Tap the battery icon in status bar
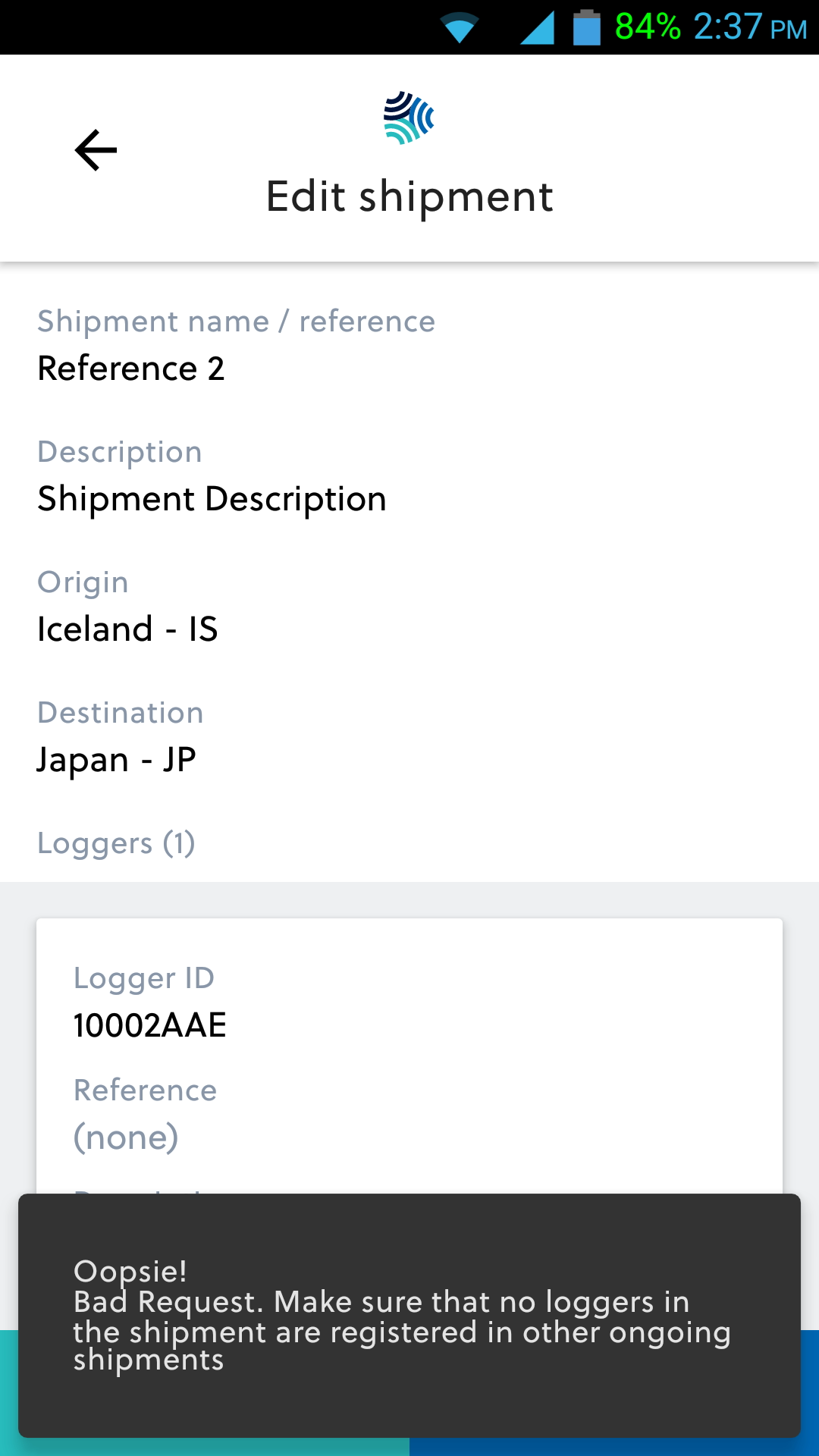The width and height of the screenshot is (819, 1456). tap(586, 28)
